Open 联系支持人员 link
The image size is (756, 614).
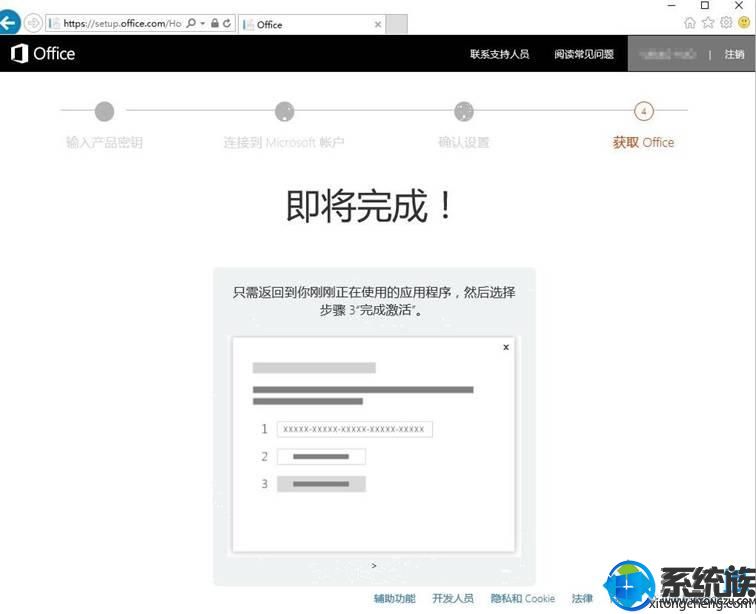tap(500, 54)
